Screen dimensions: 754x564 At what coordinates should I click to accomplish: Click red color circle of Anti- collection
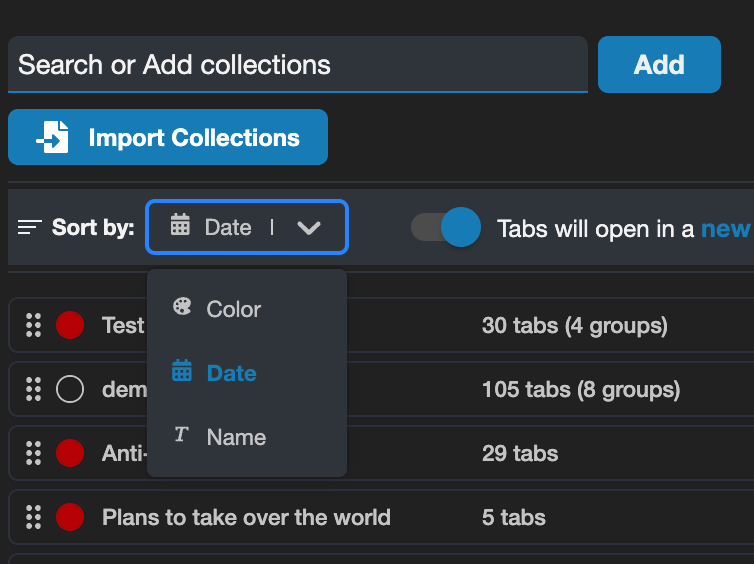pyautogui.click(x=70, y=453)
